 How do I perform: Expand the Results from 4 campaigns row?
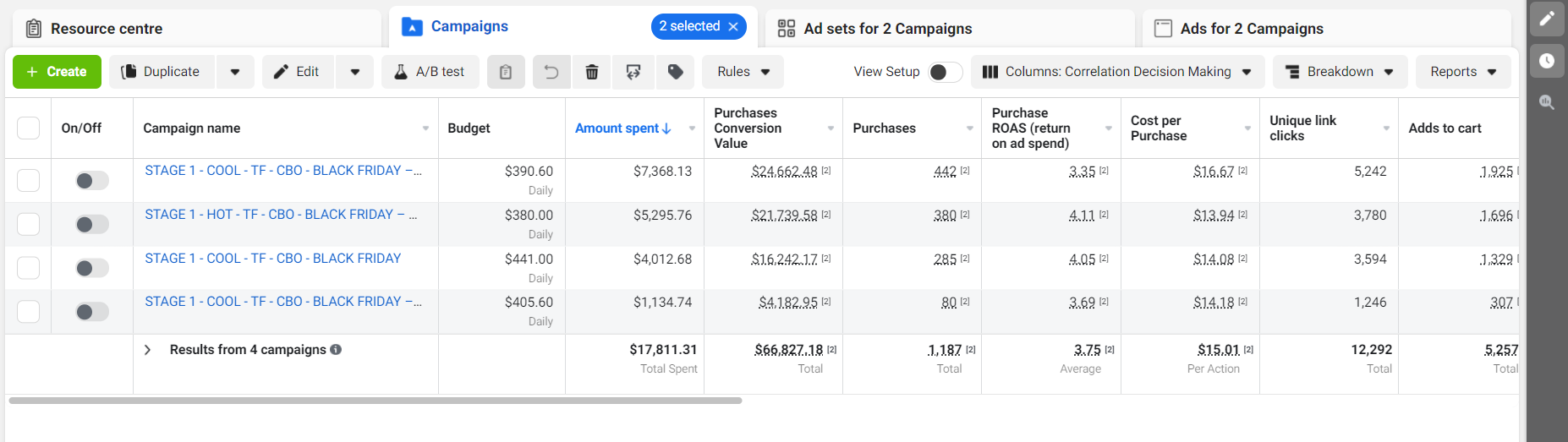[x=147, y=349]
